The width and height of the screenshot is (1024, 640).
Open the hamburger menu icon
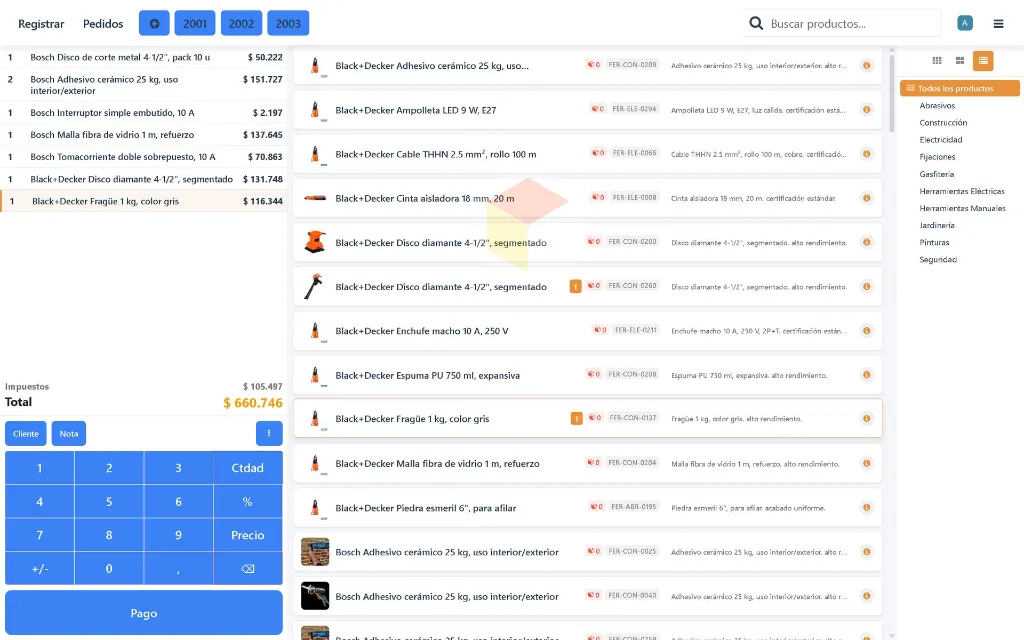click(998, 24)
